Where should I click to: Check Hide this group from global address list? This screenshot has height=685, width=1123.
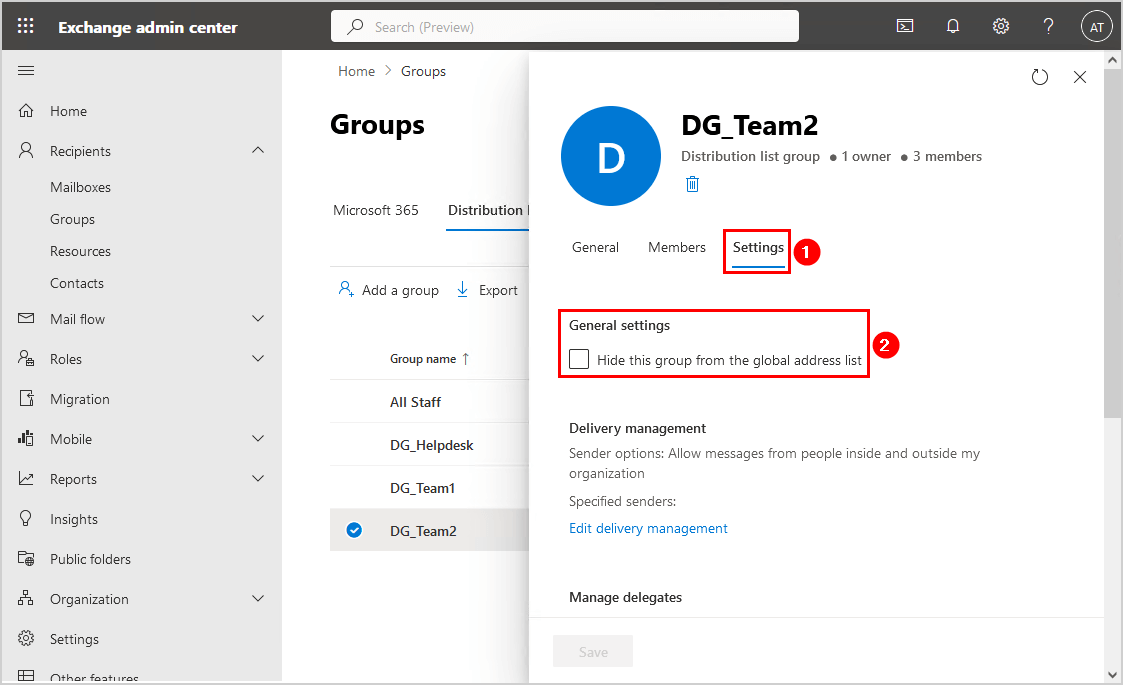point(579,360)
